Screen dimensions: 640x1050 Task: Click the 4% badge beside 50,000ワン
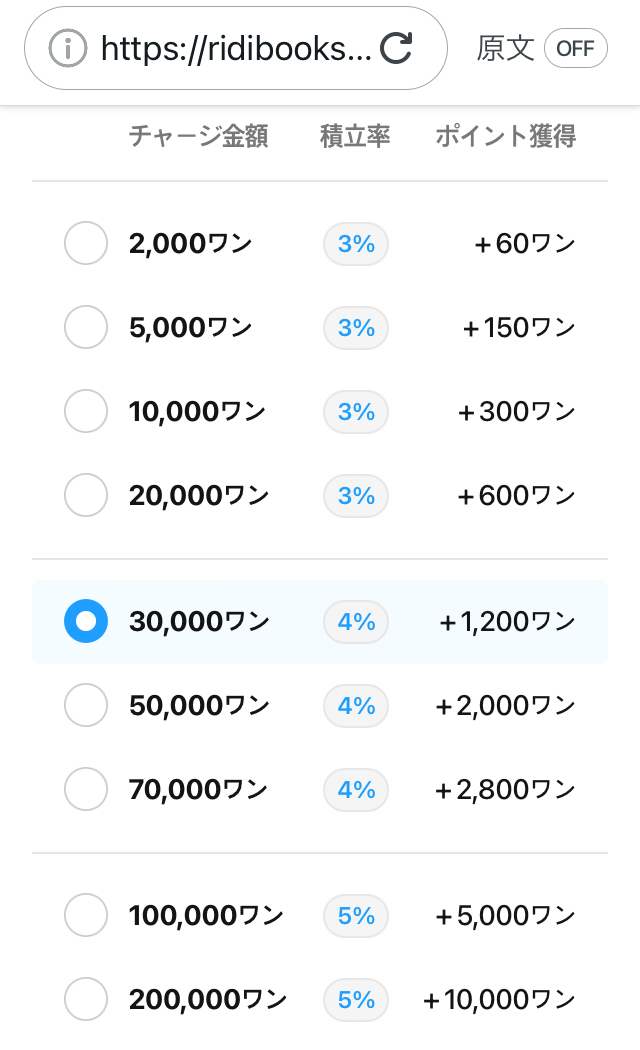(355, 706)
